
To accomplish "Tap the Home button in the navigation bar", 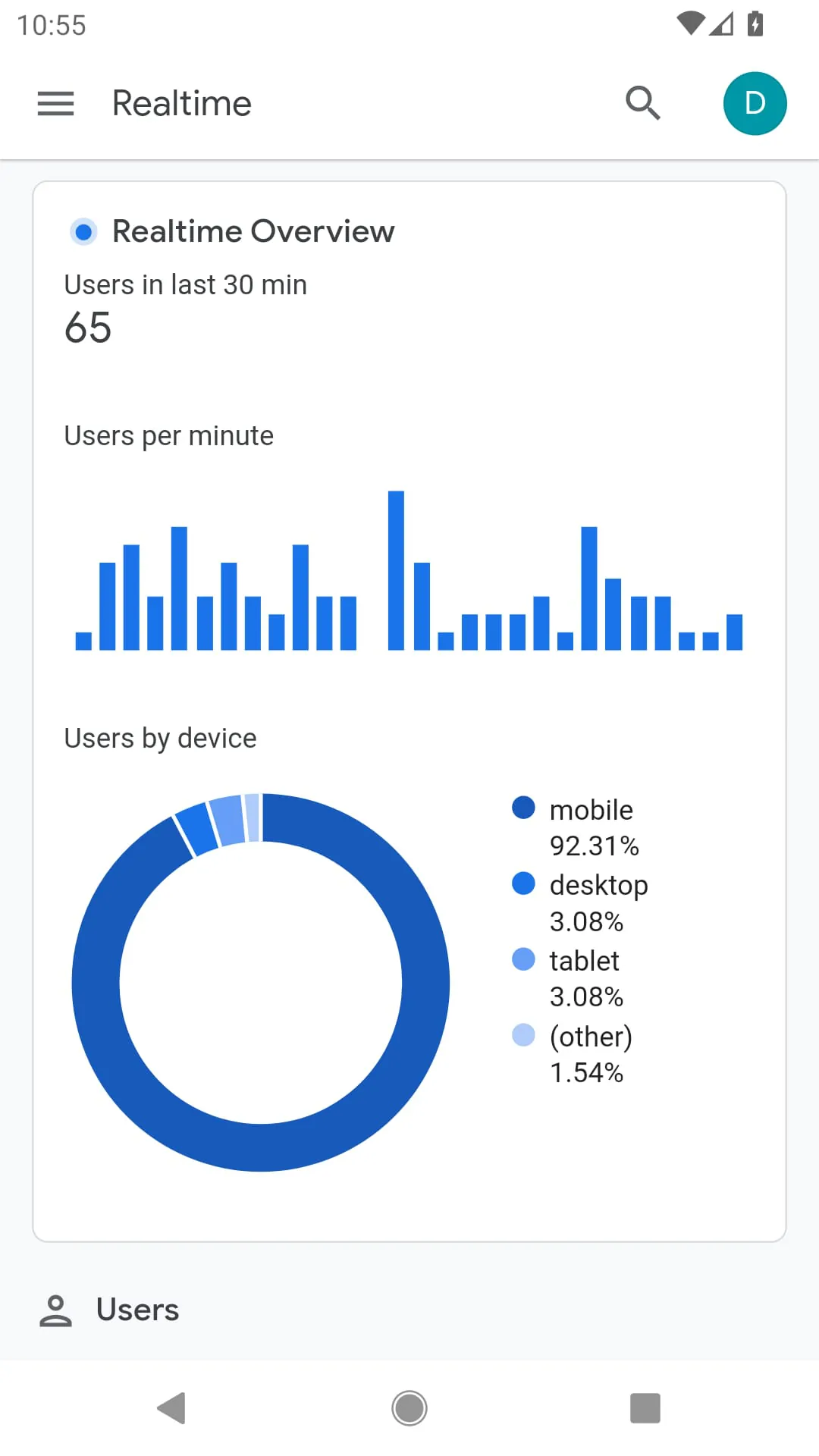I will coord(409,1408).
